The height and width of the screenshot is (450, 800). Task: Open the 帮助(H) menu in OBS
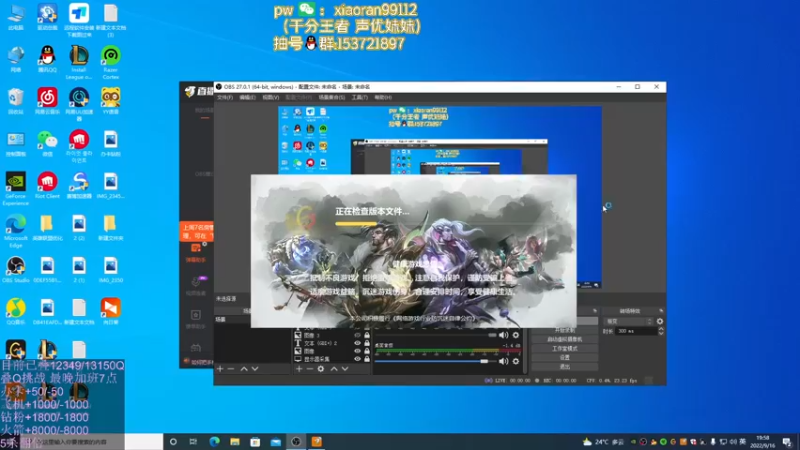coord(383,97)
